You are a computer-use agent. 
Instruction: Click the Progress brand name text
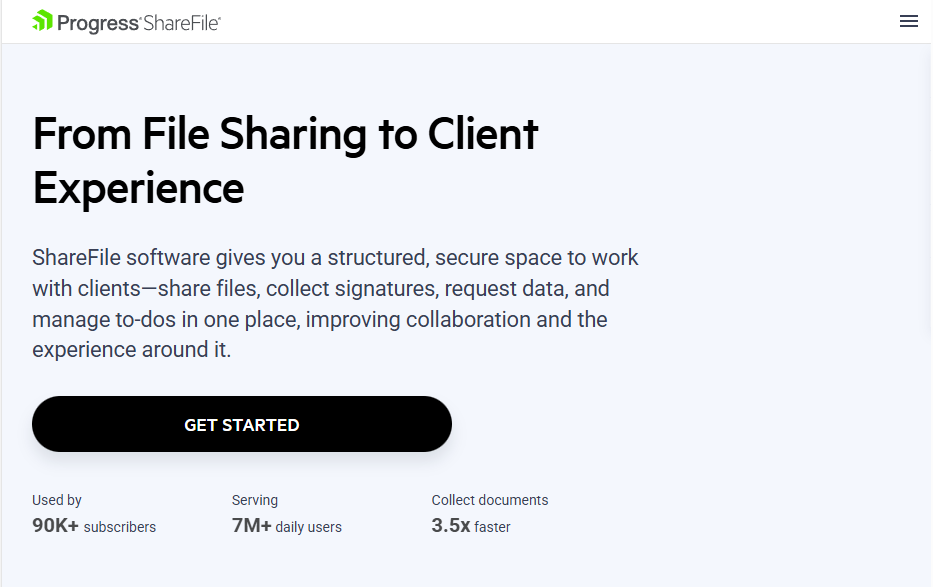(x=96, y=21)
